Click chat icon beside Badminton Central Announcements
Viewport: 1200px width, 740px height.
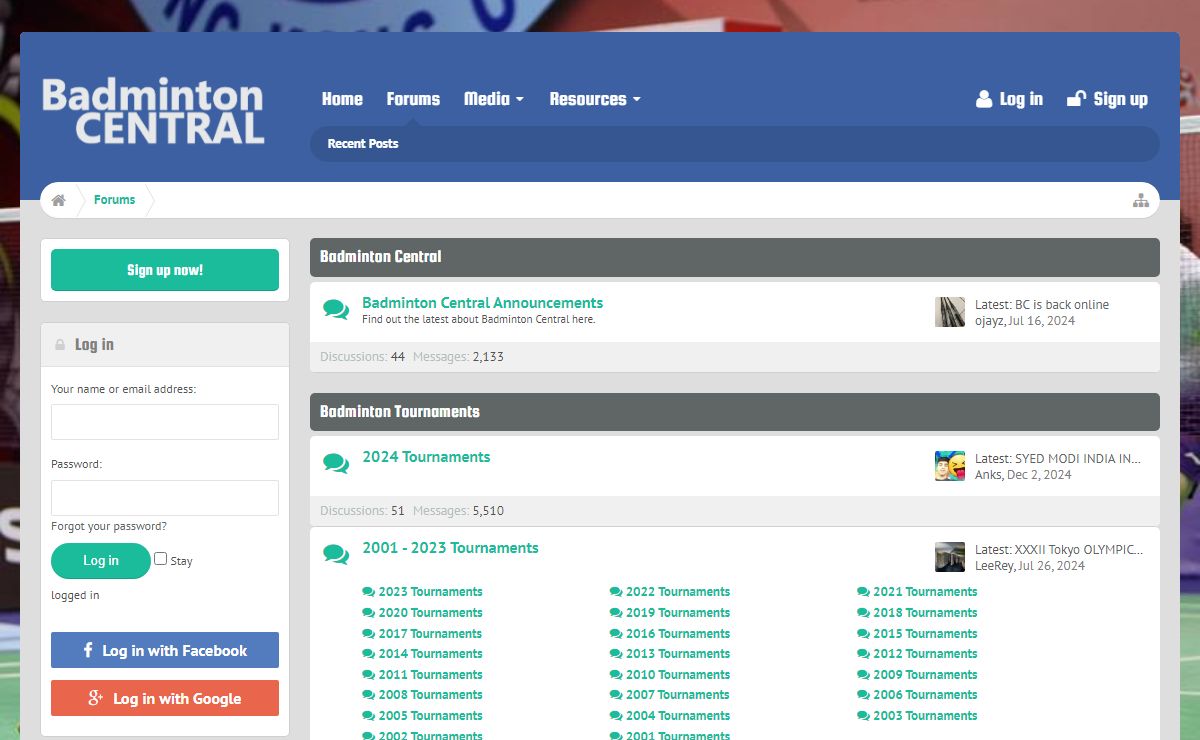(x=336, y=310)
